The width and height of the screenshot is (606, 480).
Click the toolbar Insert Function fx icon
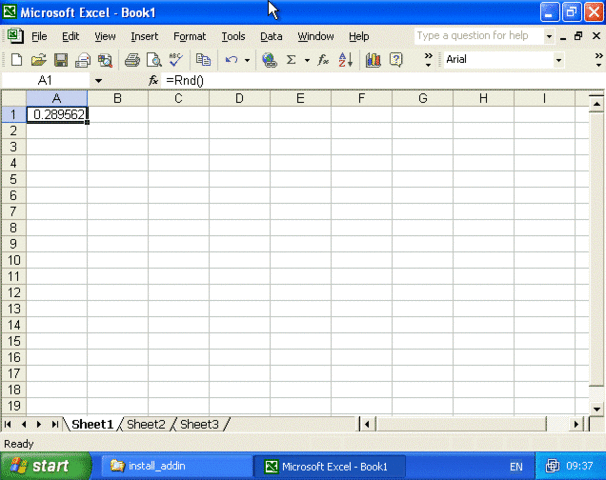pyautogui.click(x=323, y=60)
